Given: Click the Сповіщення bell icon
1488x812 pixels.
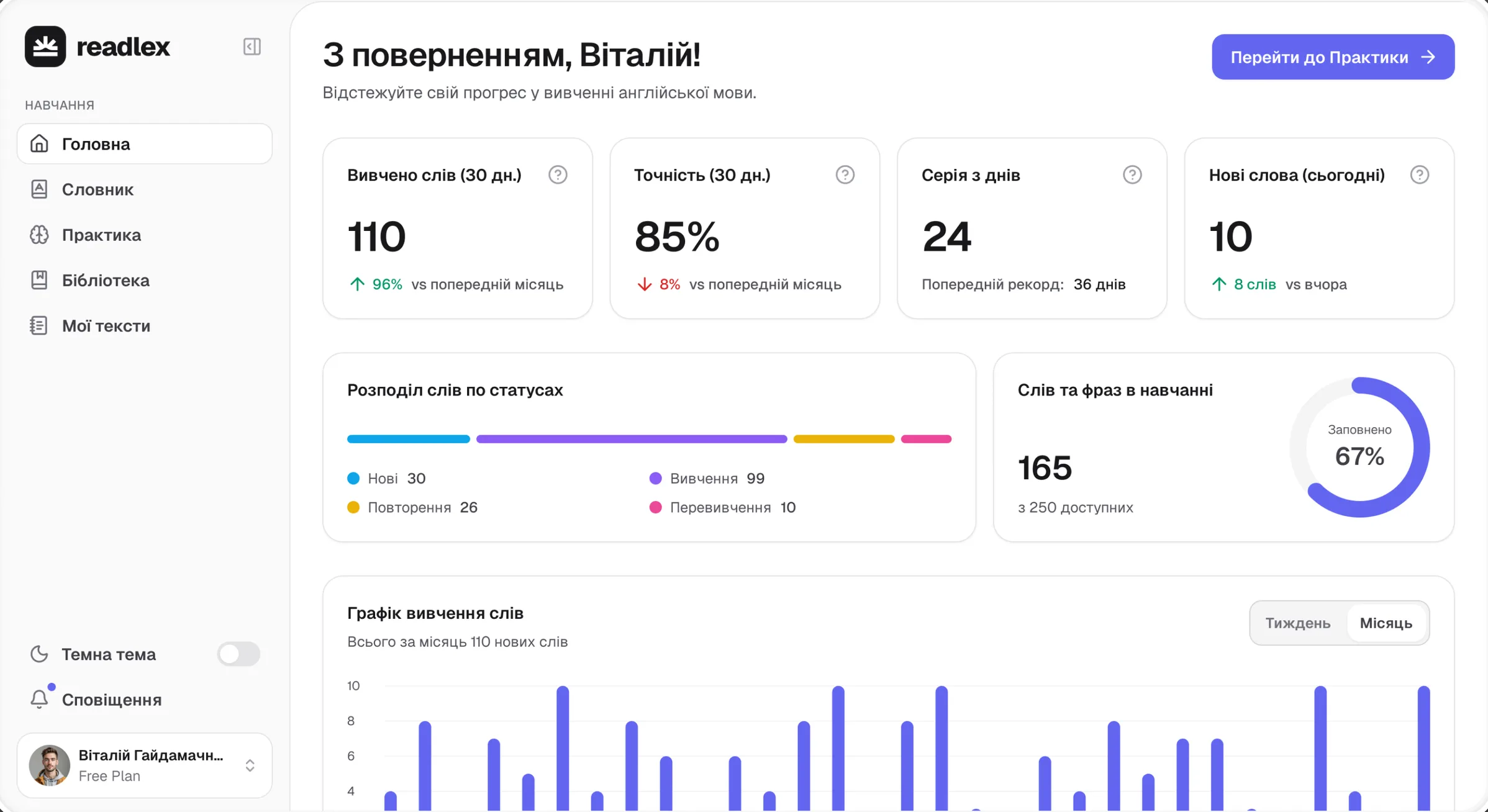Looking at the screenshot, I should point(39,699).
